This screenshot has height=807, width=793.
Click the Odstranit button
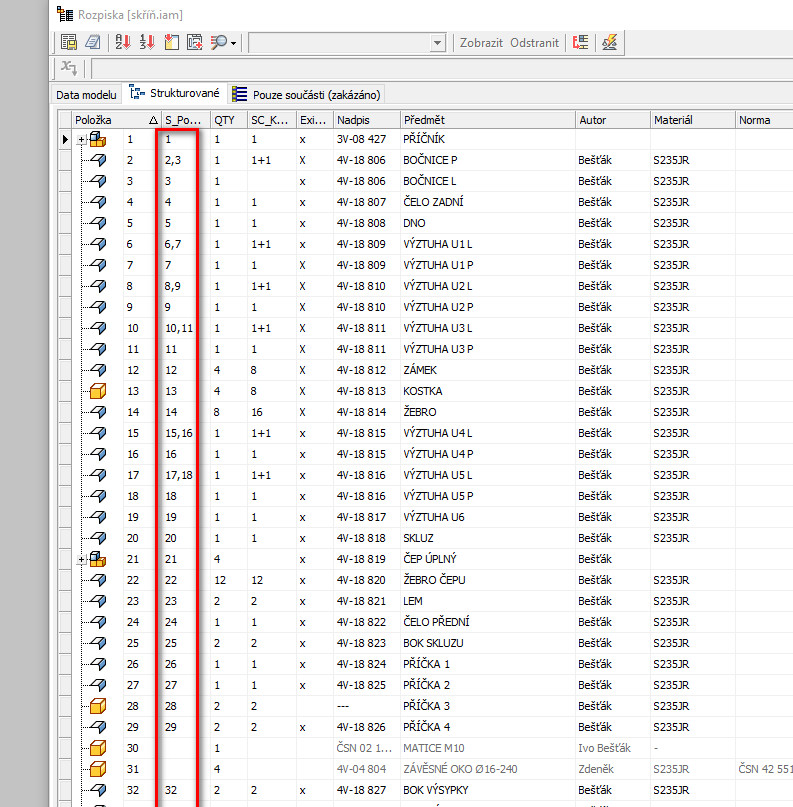click(x=535, y=43)
